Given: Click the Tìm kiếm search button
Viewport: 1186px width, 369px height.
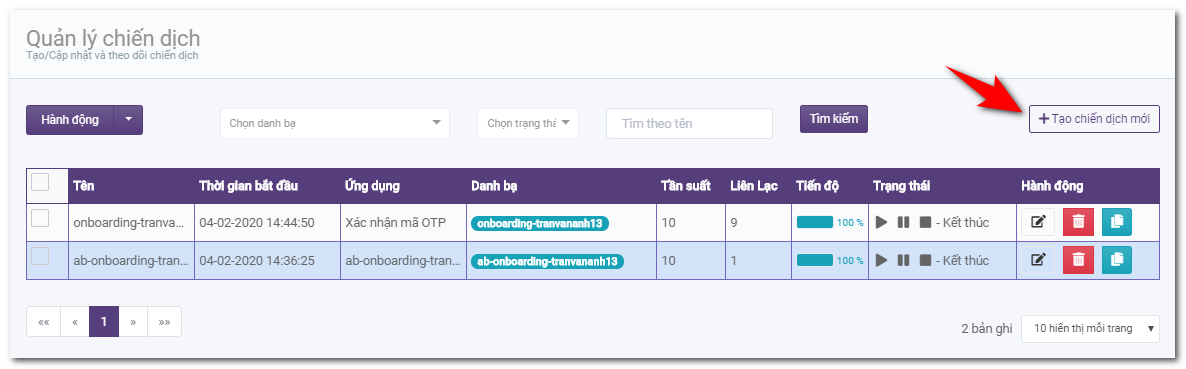Looking at the screenshot, I should click(x=834, y=119).
